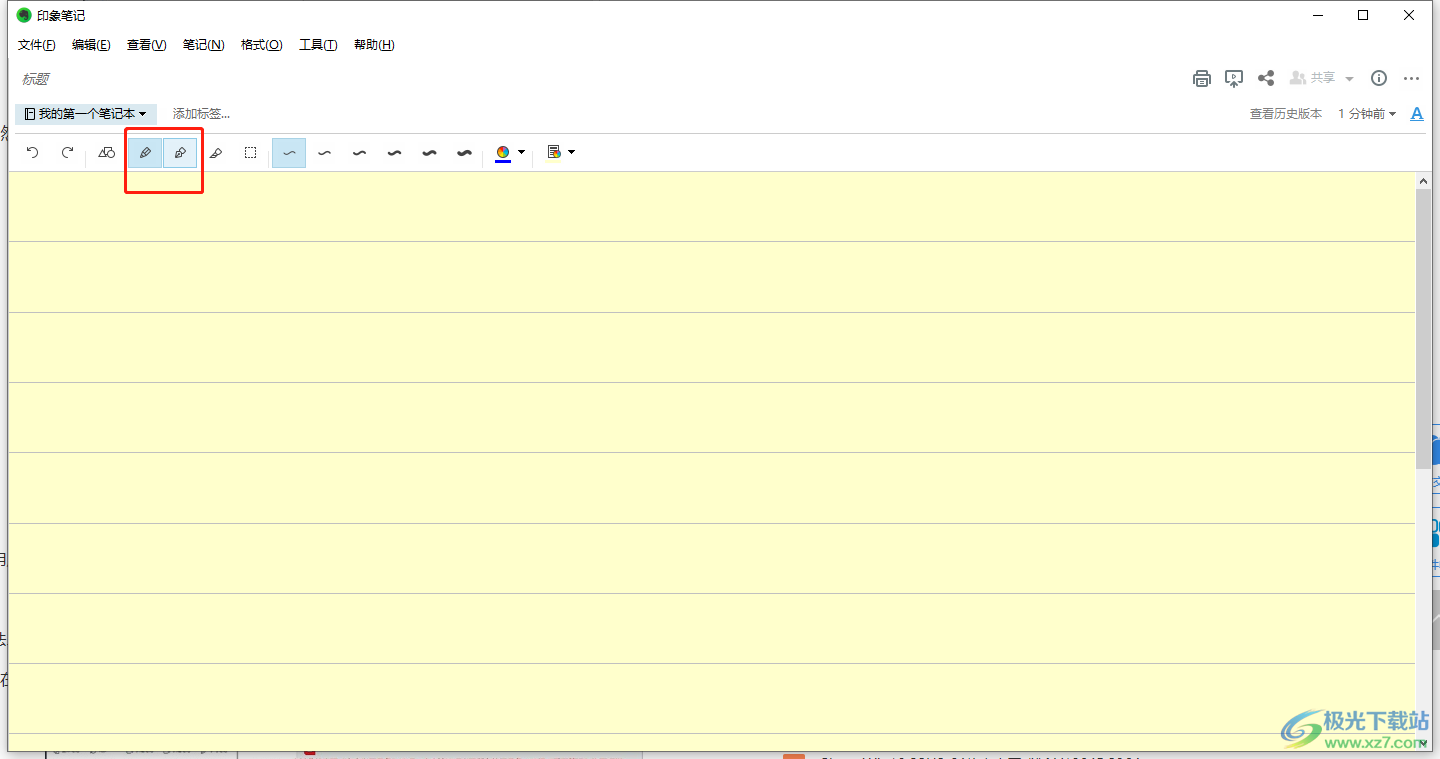This screenshot has height=759, width=1440.
Task: Click the paper background style icon
Action: tap(554, 153)
